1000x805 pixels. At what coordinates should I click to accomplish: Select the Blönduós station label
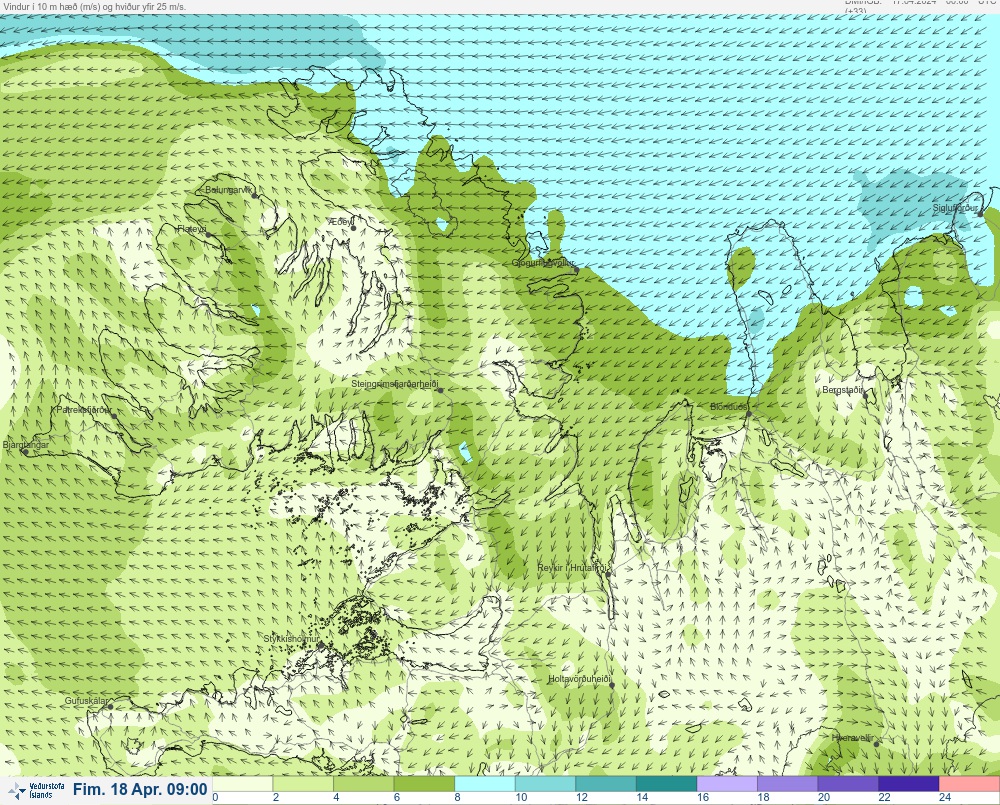729,407
